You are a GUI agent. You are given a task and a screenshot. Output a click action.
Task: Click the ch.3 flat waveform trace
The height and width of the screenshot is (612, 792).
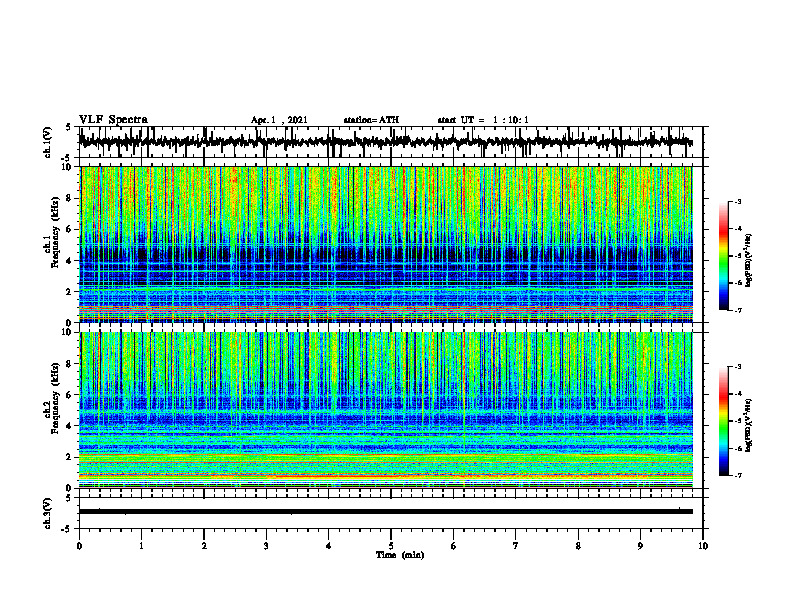click(x=386, y=512)
